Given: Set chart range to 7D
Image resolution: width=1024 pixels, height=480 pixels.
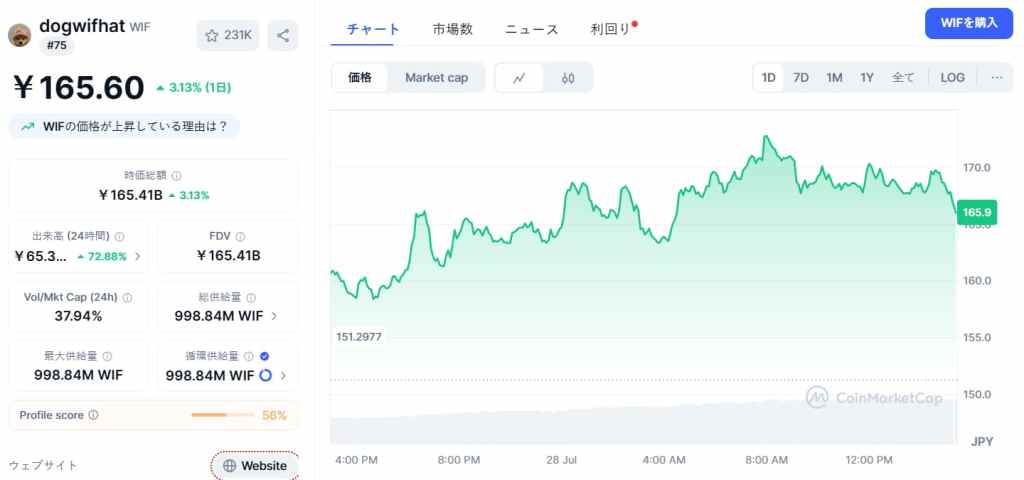Looking at the screenshot, I should pyautogui.click(x=801, y=78).
